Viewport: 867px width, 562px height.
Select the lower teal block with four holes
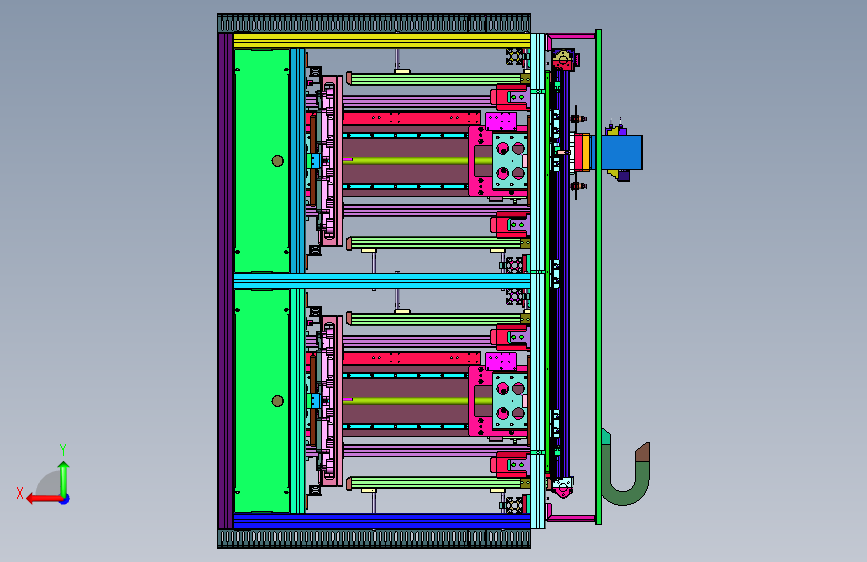(x=509, y=400)
